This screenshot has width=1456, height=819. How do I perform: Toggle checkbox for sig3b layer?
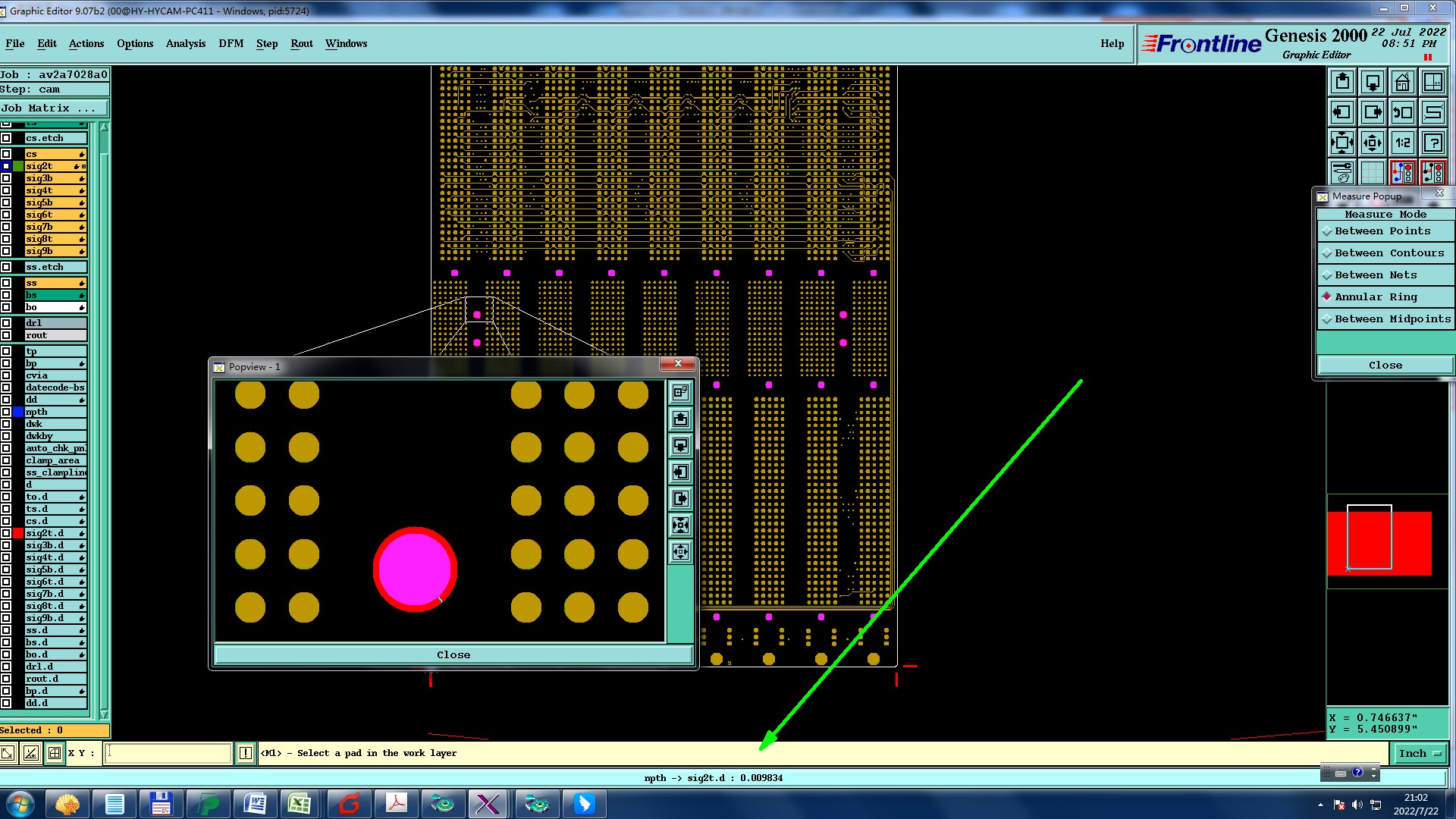tap(6, 178)
